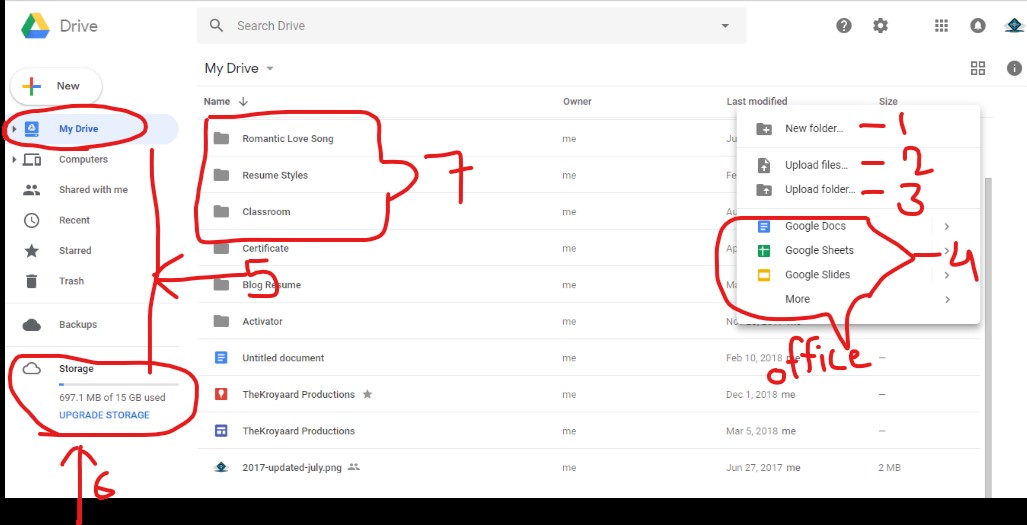Screen dimensions: 1027x525
Task: Click the UPGRADE STORAGE link
Action: point(104,415)
